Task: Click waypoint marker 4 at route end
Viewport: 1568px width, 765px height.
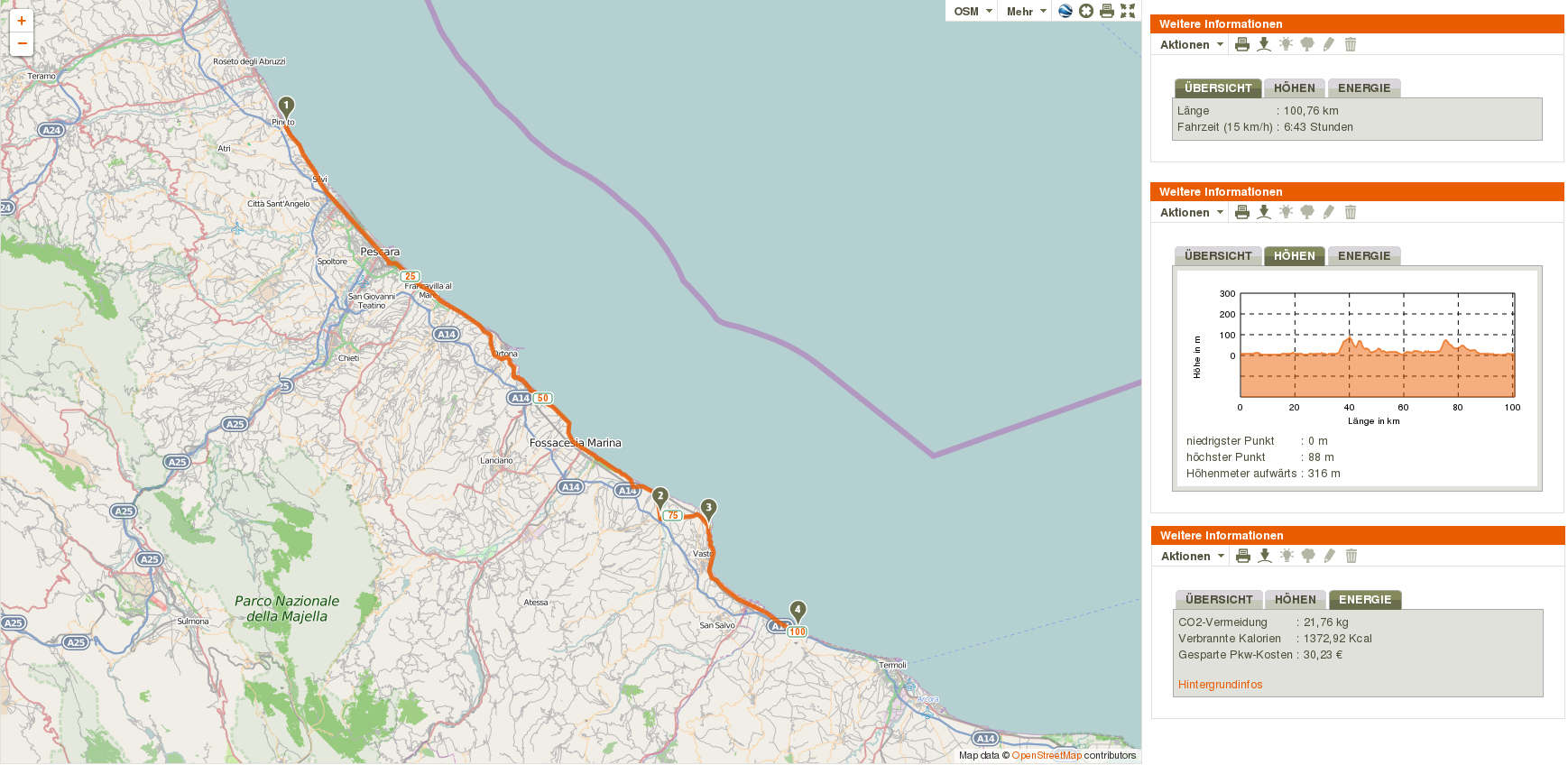Action: [x=798, y=611]
